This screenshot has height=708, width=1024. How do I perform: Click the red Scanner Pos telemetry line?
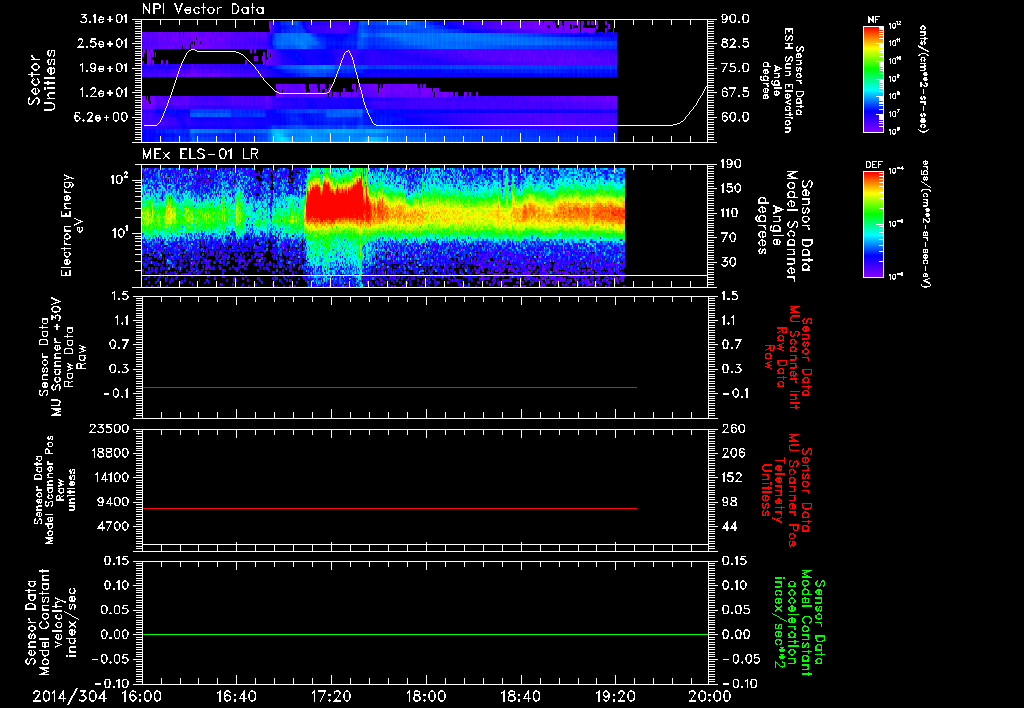(x=389, y=508)
